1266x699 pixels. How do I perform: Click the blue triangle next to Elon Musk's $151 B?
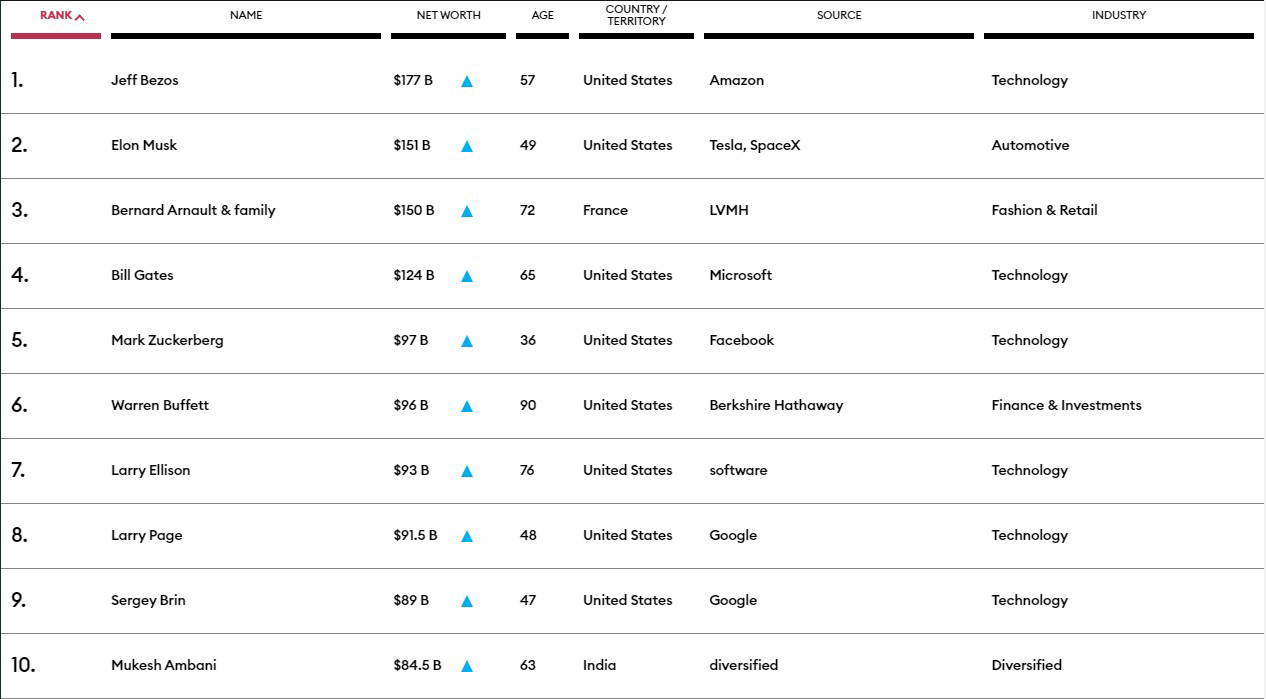(466, 146)
